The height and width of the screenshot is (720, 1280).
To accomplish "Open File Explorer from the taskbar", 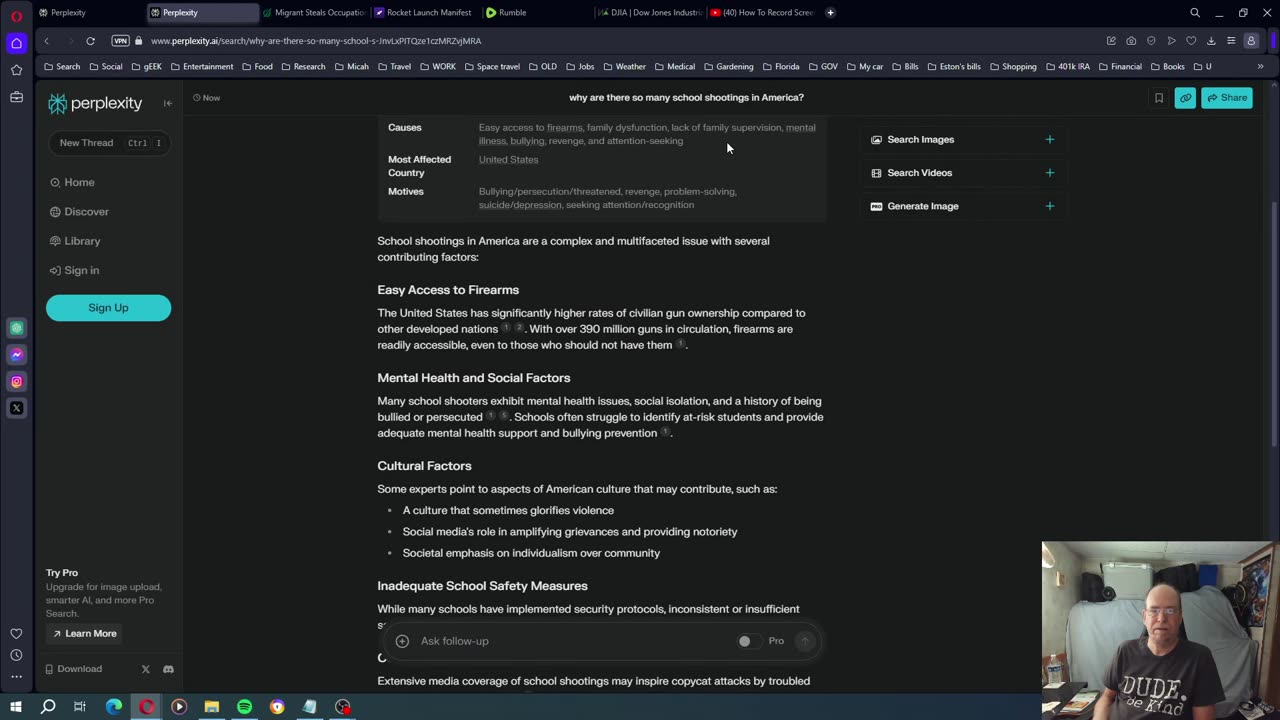I will [212, 707].
